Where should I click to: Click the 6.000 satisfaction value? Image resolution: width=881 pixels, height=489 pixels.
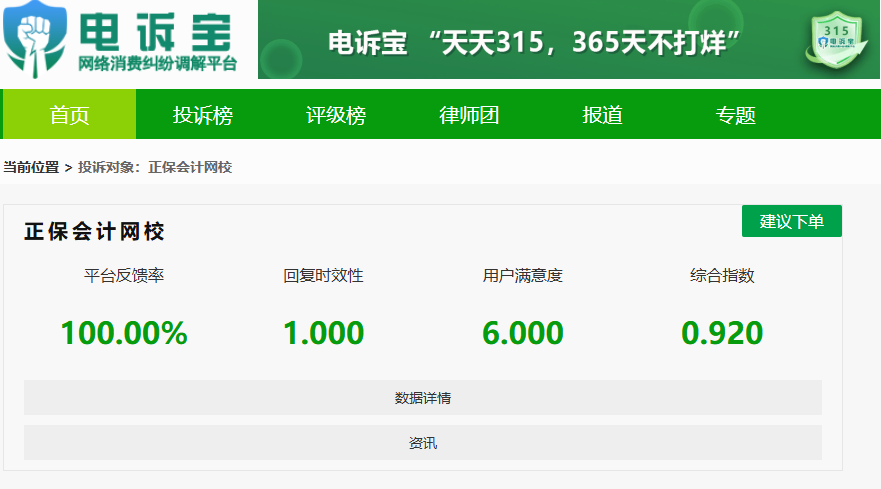click(523, 332)
